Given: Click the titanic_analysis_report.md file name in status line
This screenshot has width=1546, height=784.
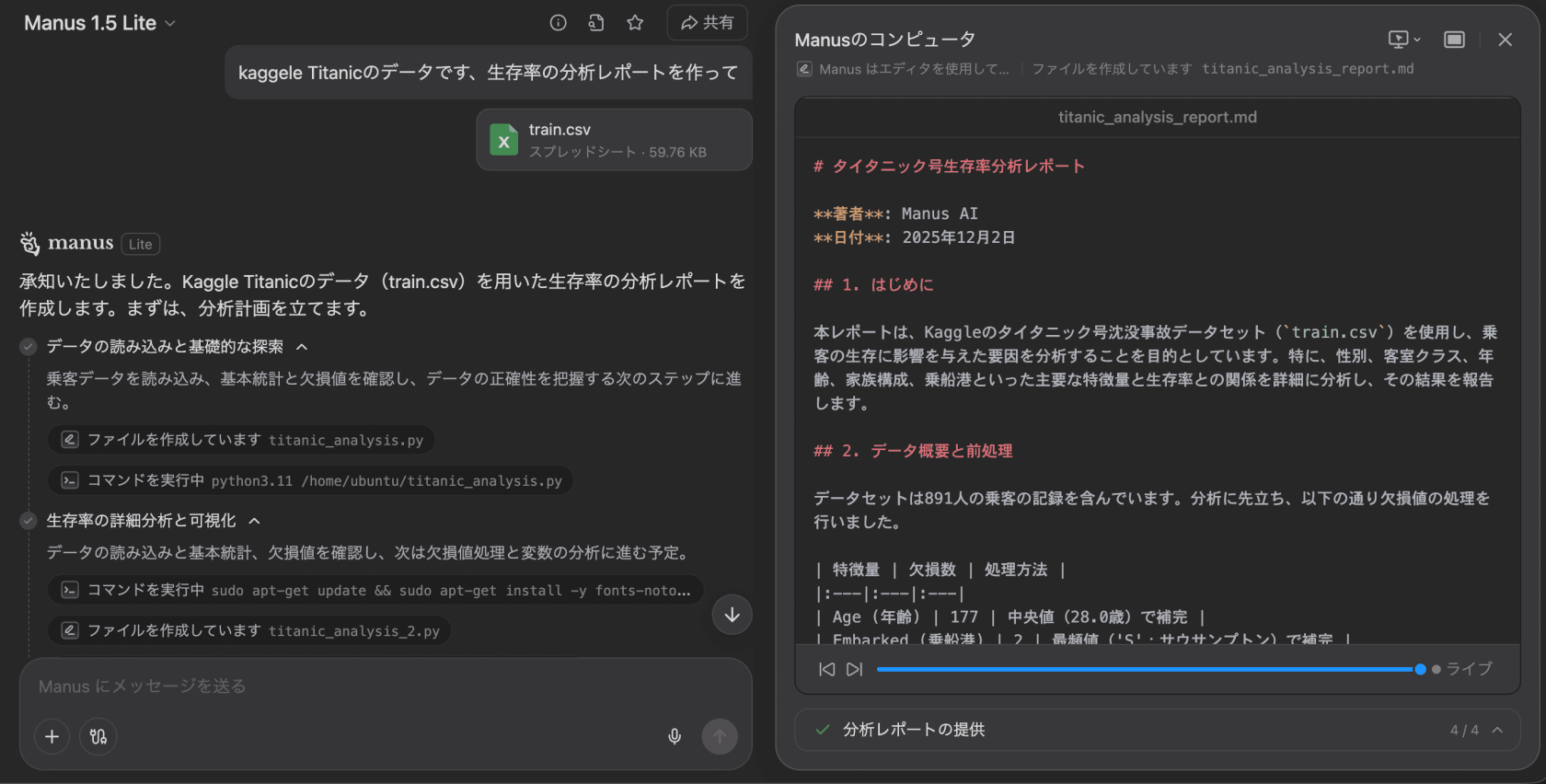Looking at the screenshot, I should [x=1308, y=69].
